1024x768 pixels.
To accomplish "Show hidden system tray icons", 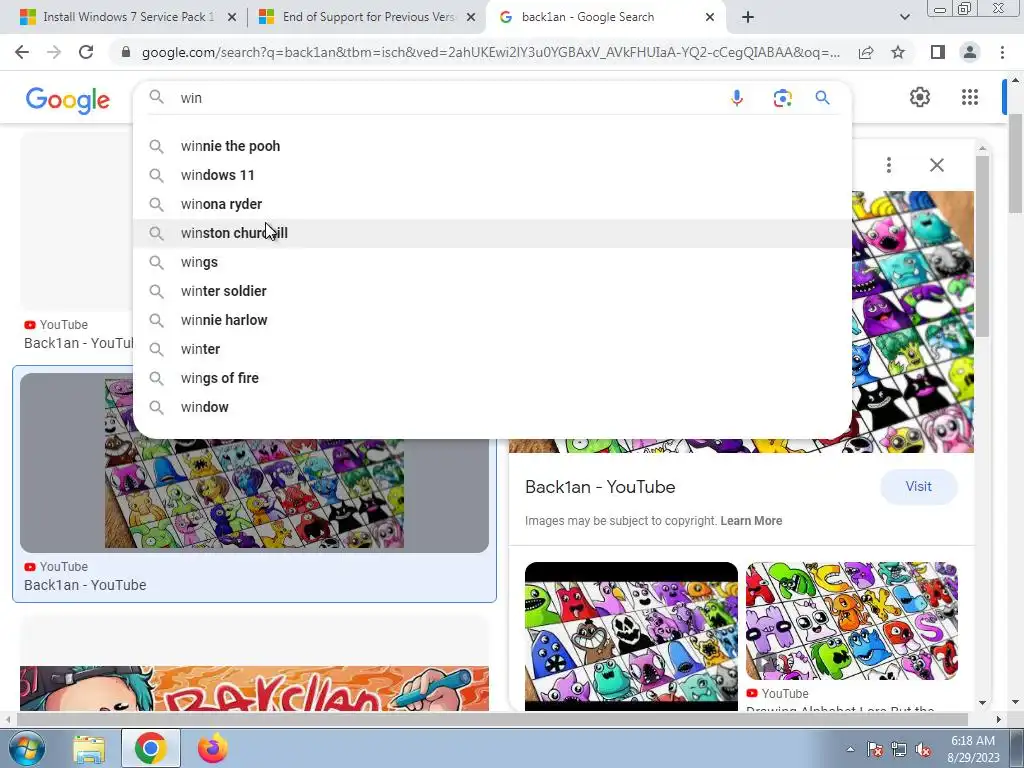I will [850, 749].
